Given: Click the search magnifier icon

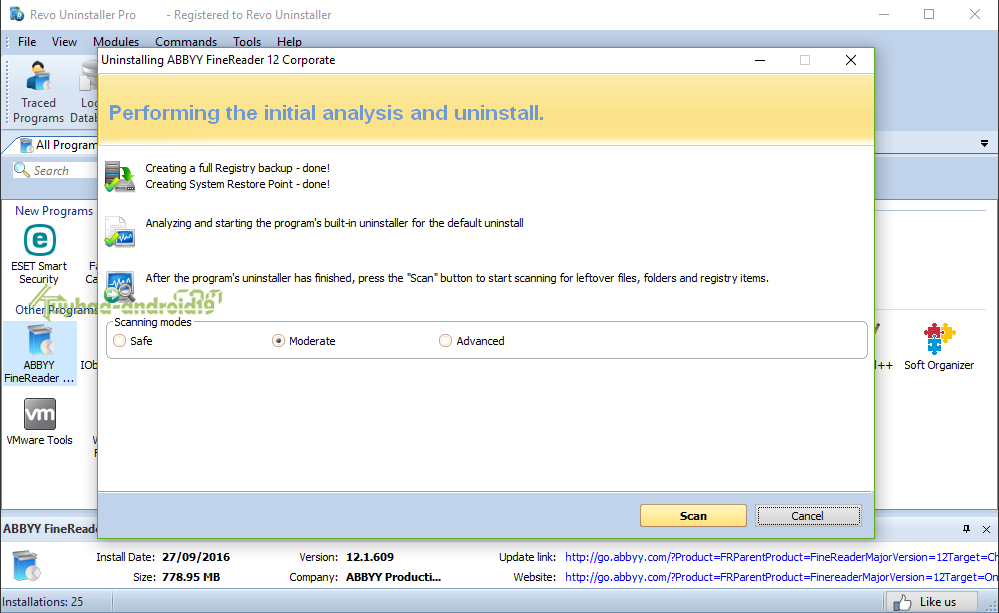Looking at the screenshot, I should 22,170.
